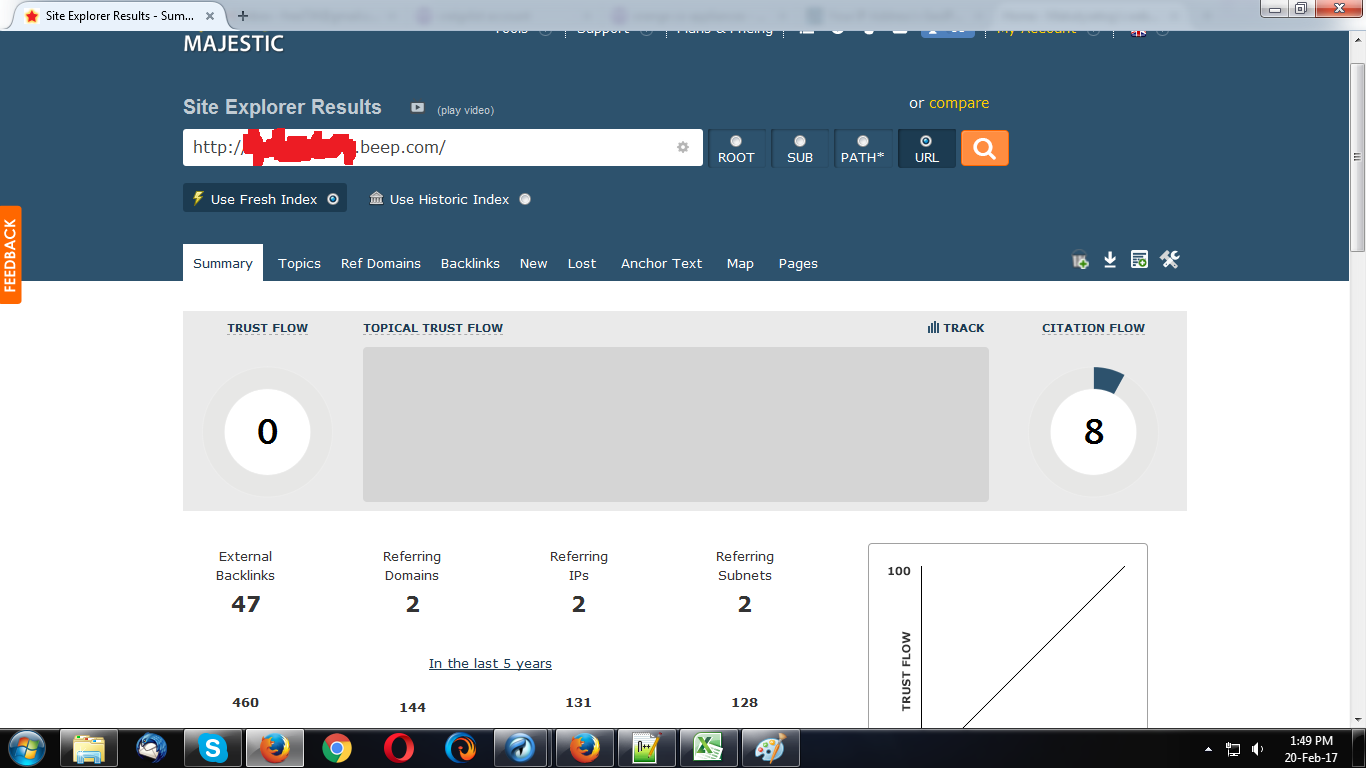
Task: Open Paint from the taskbar
Action: 770,748
